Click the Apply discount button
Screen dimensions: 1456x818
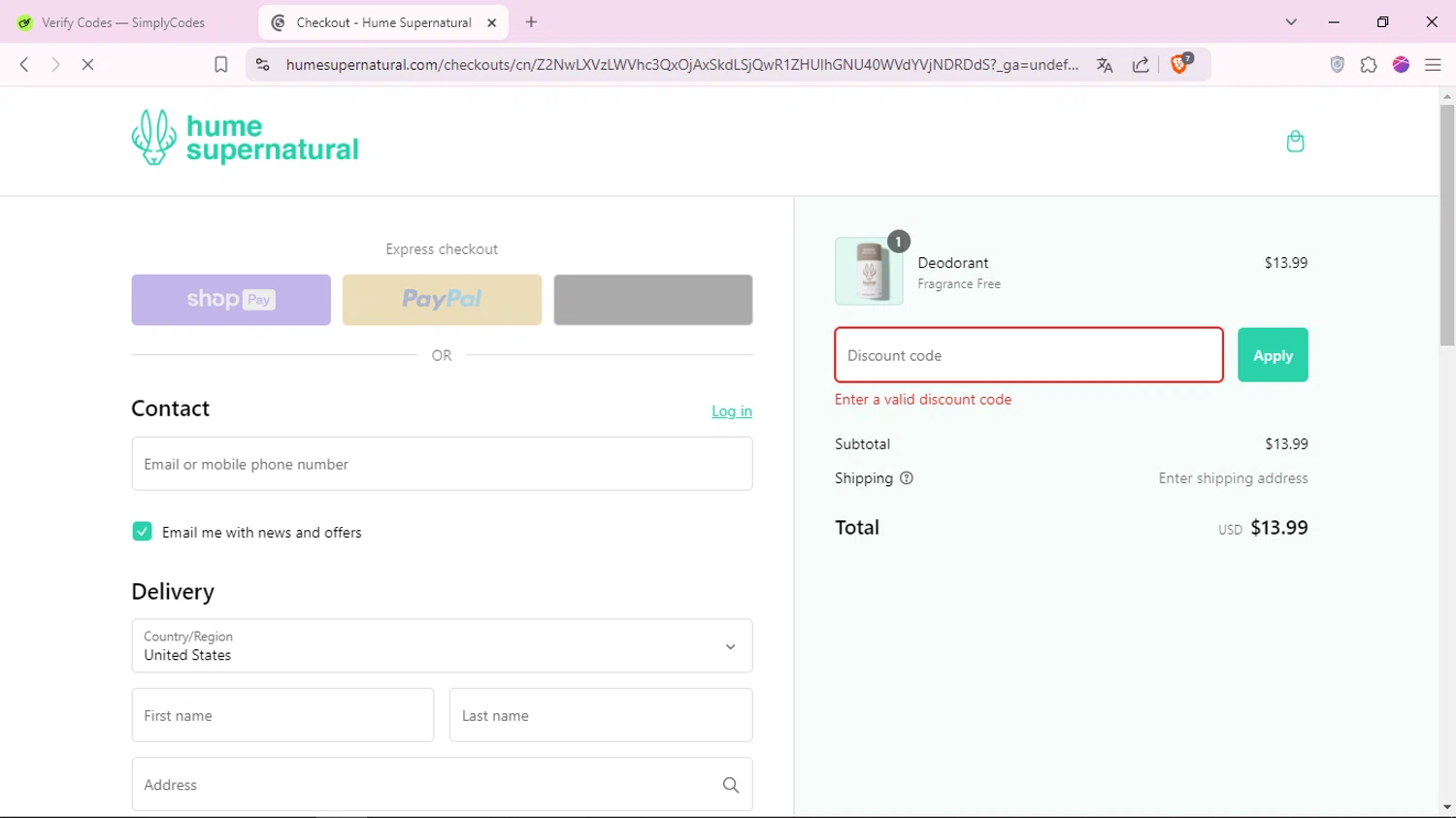[1273, 355]
